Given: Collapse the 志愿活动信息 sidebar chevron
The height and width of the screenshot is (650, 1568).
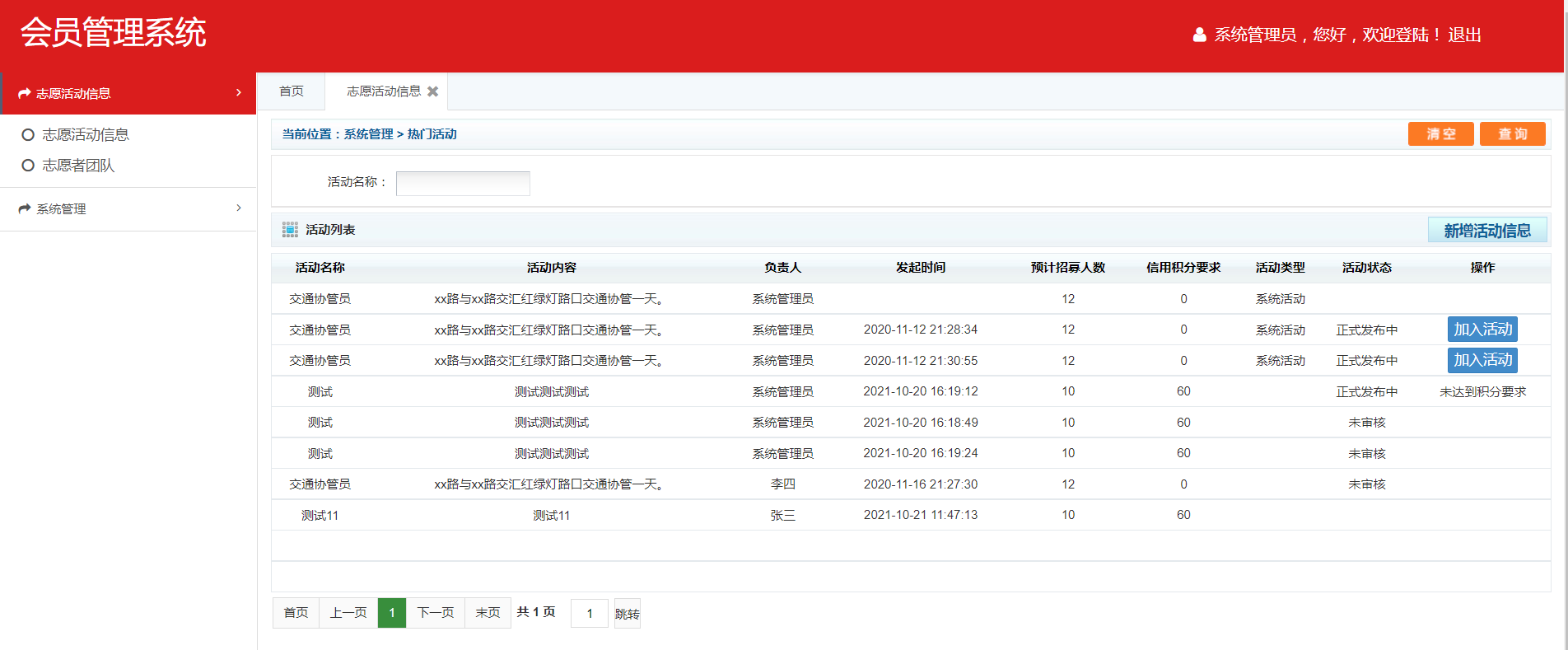Looking at the screenshot, I should click(x=239, y=92).
